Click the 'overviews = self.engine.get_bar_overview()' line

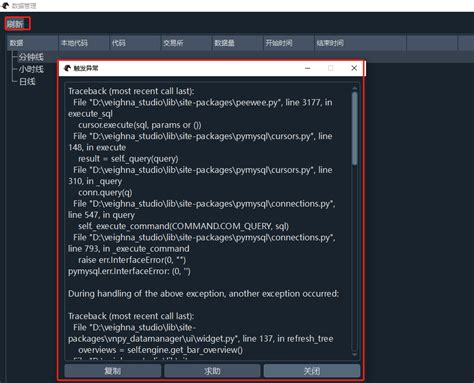coord(160,350)
